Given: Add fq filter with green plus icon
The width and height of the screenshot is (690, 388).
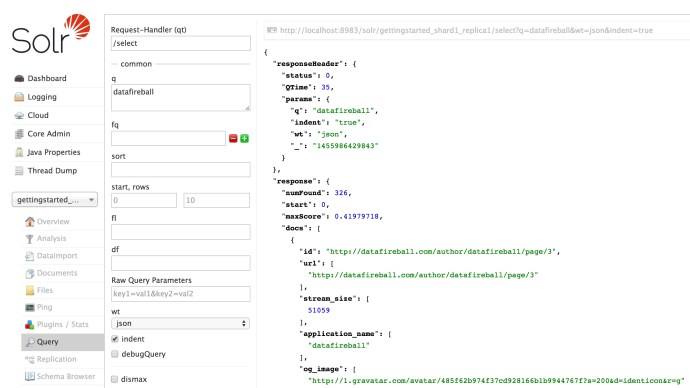Looking at the screenshot, I should click(244, 139).
